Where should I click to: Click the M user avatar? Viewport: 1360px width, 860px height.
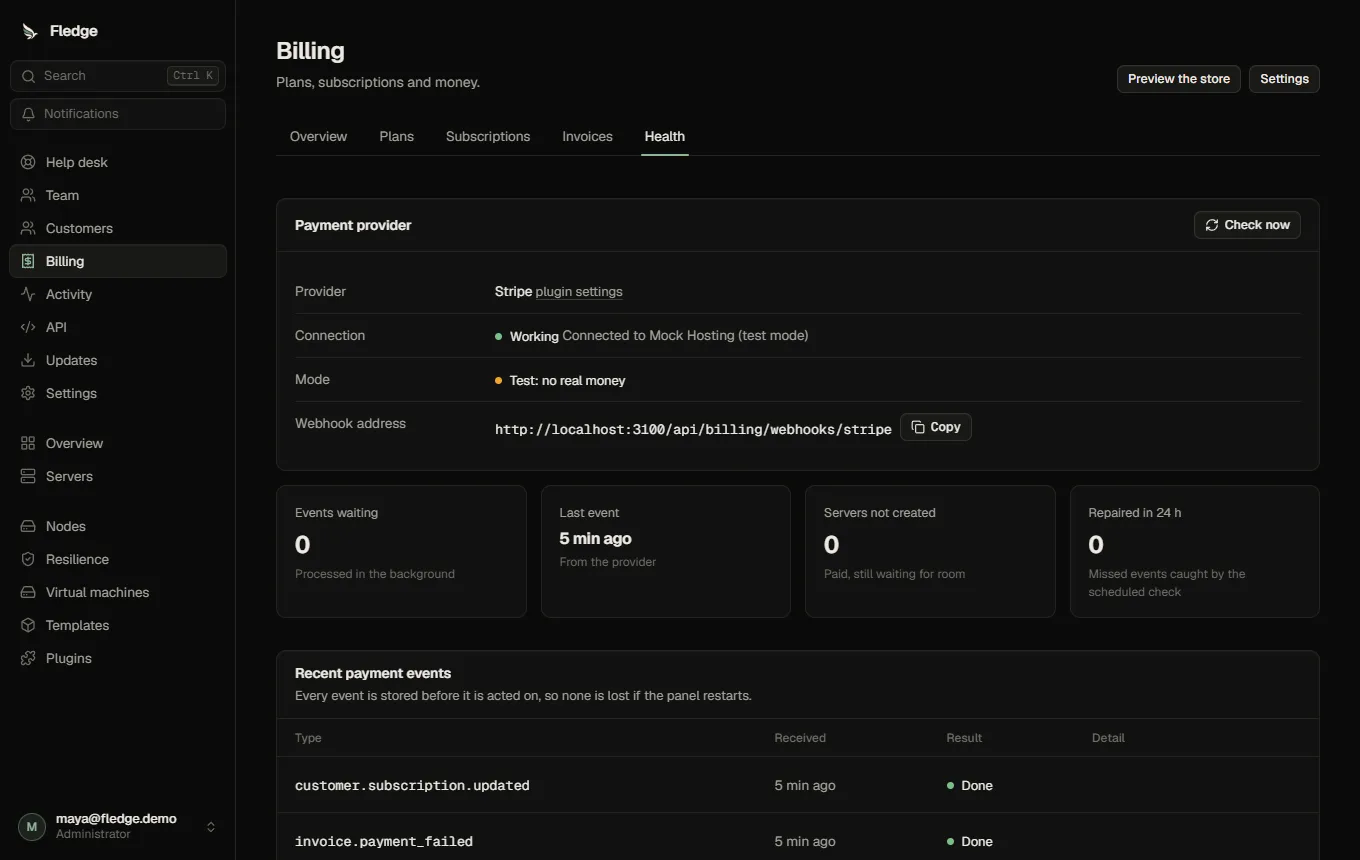[32, 826]
